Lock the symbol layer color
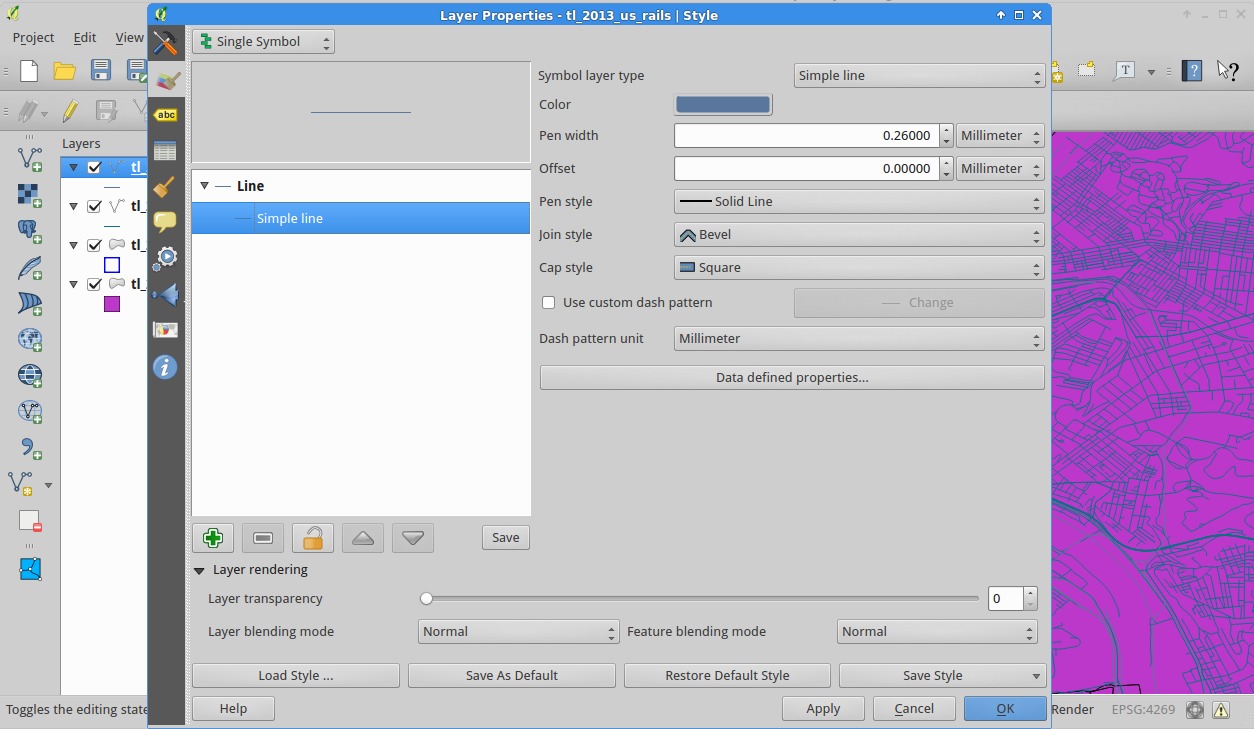Viewport: 1254px width, 729px height. point(313,538)
